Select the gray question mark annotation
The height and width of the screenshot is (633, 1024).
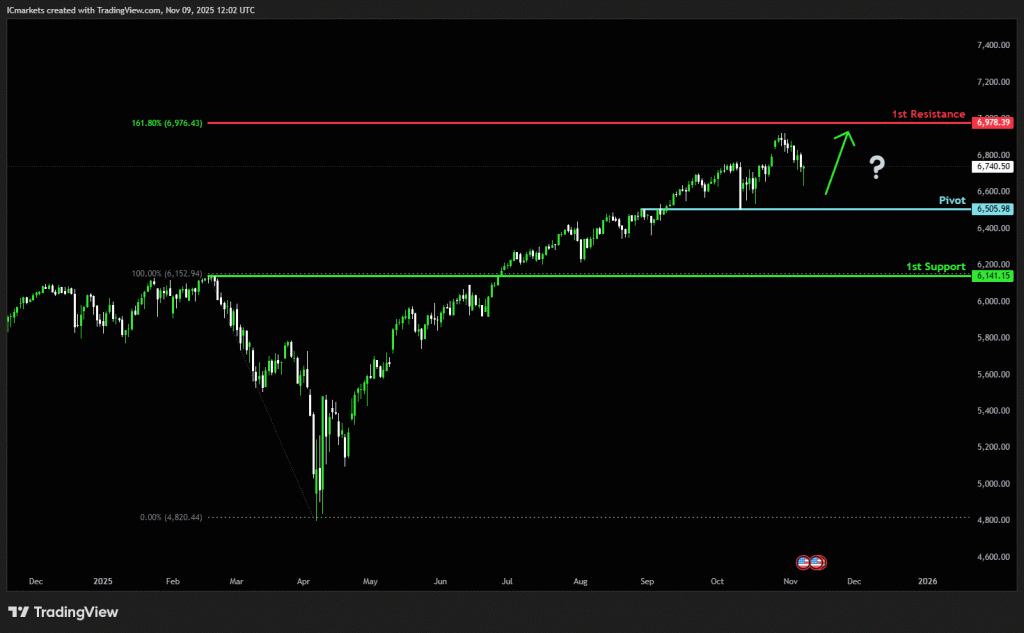(876, 167)
